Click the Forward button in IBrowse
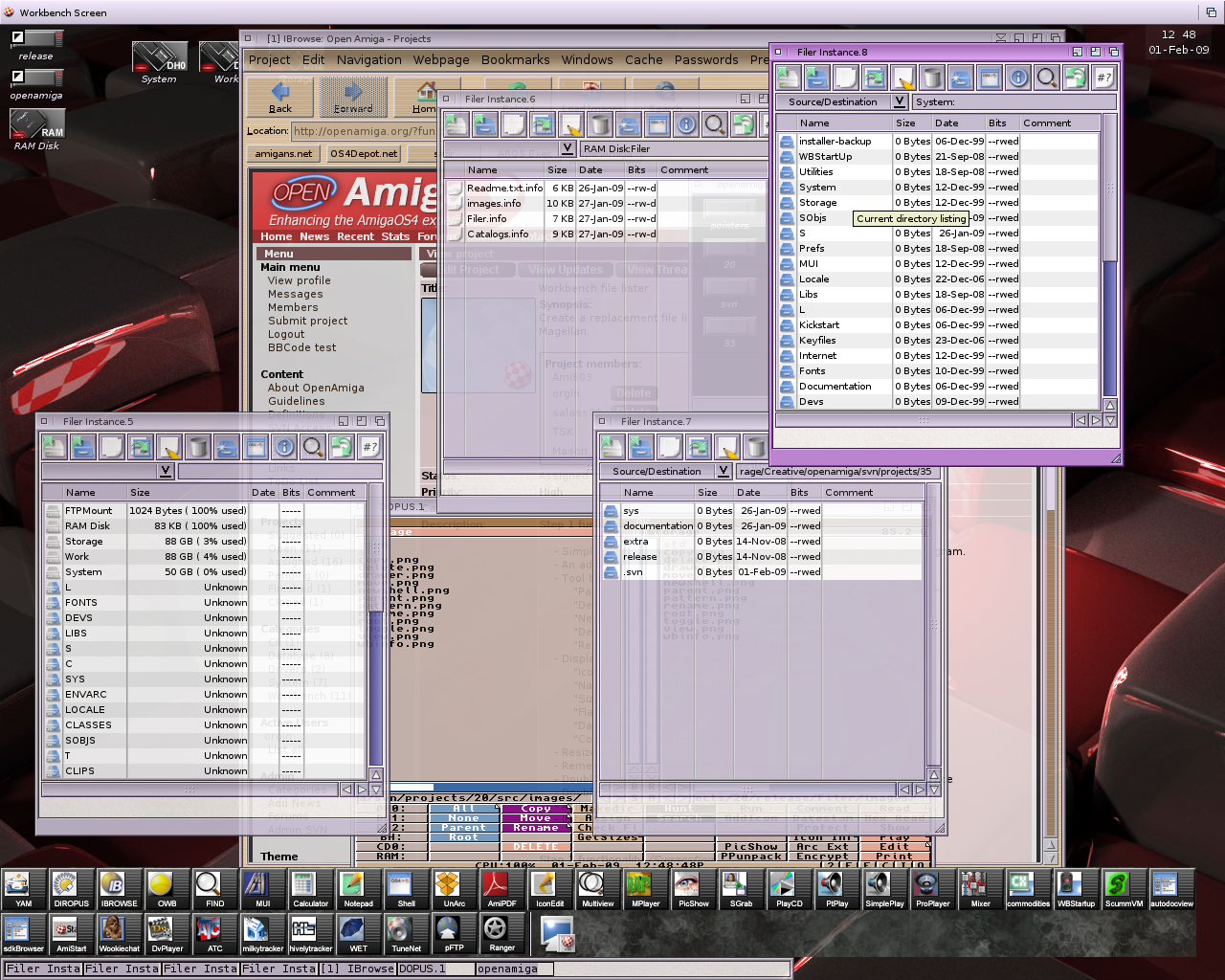Screen dimensions: 1225x980 coord(353,97)
